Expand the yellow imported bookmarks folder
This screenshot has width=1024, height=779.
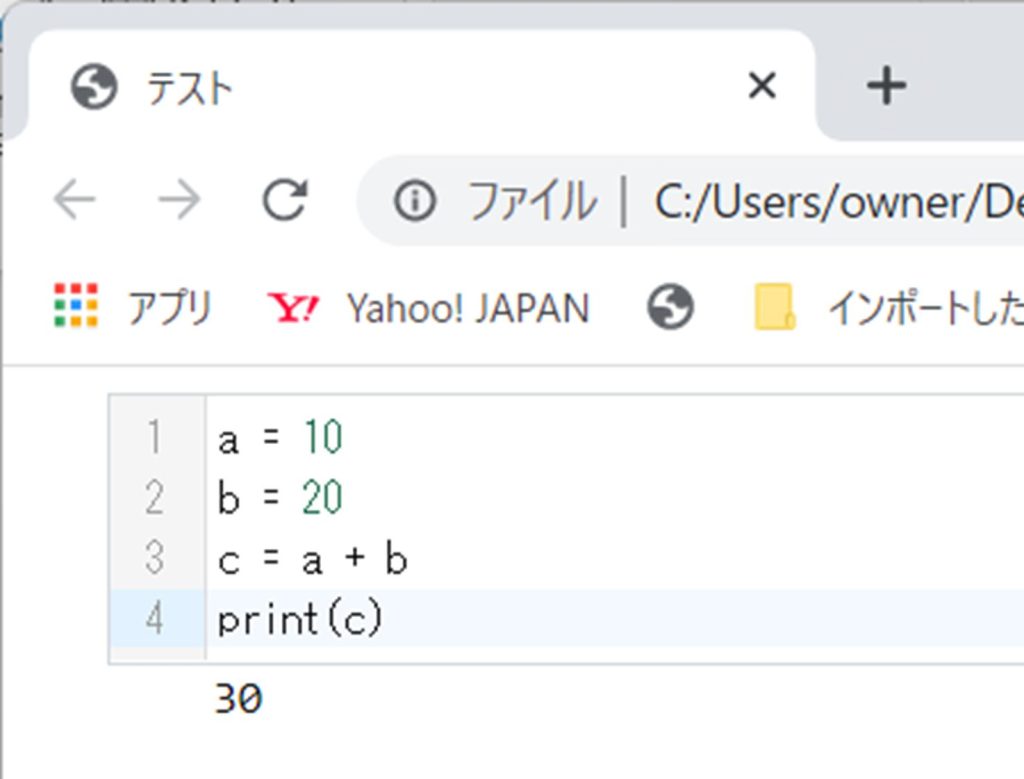point(774,307)
